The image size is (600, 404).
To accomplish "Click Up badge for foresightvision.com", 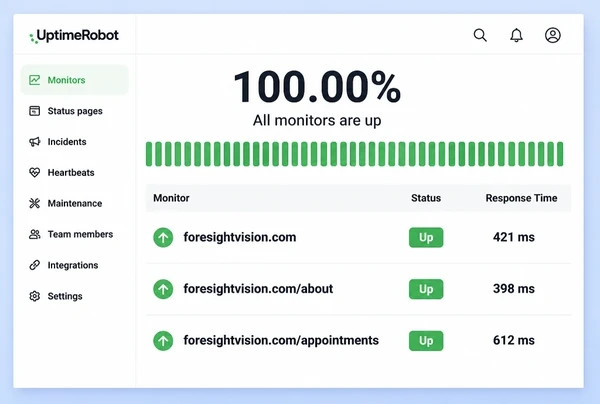I will [426, 238].
